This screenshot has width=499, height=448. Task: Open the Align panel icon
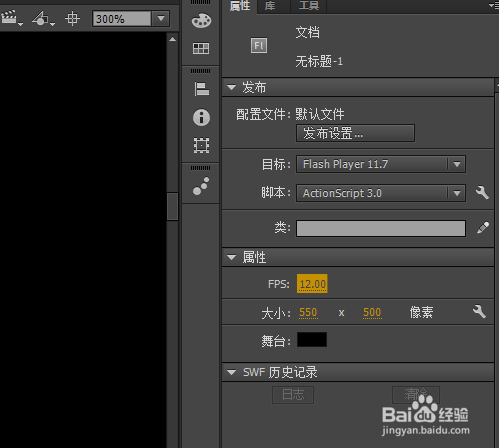(201, 89)
